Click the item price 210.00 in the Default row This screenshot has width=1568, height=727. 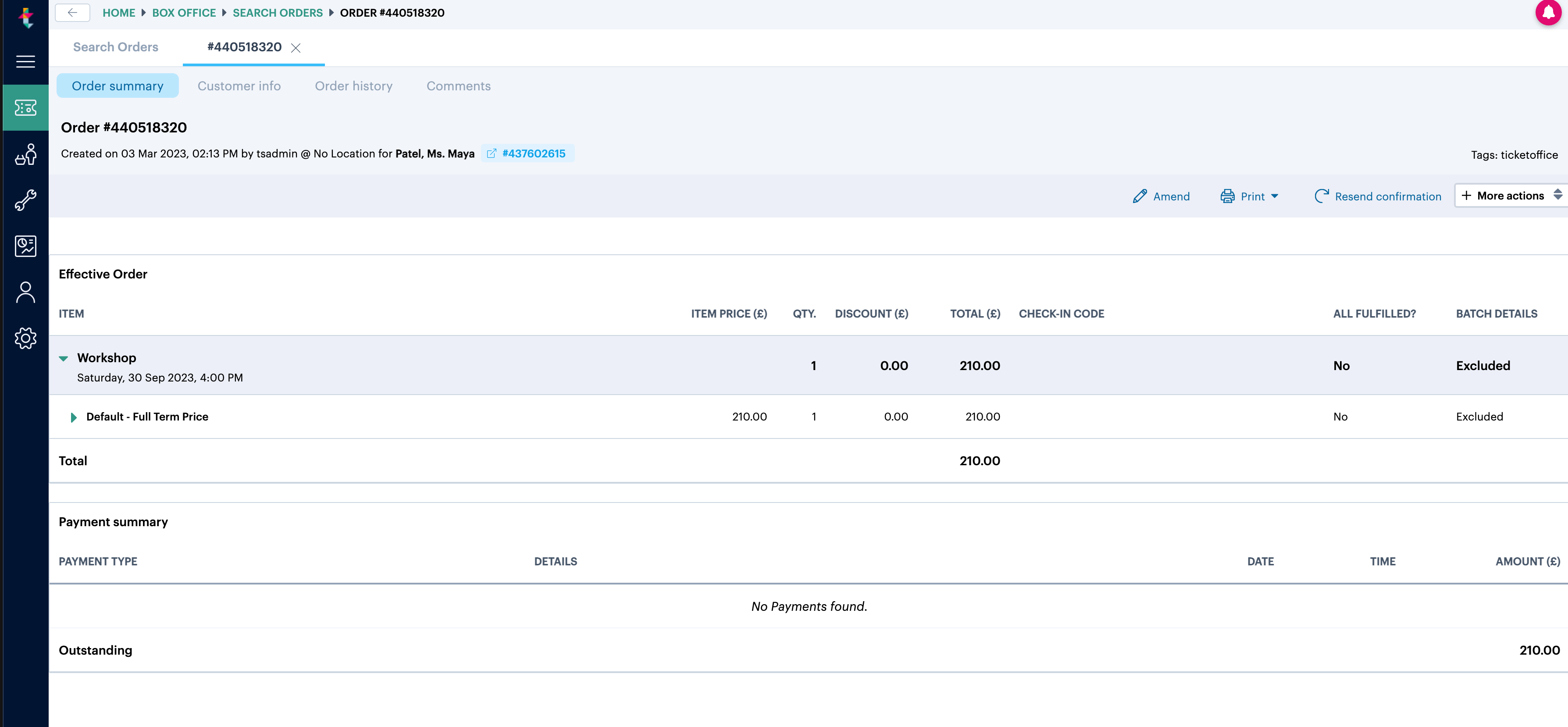(749, 417)
